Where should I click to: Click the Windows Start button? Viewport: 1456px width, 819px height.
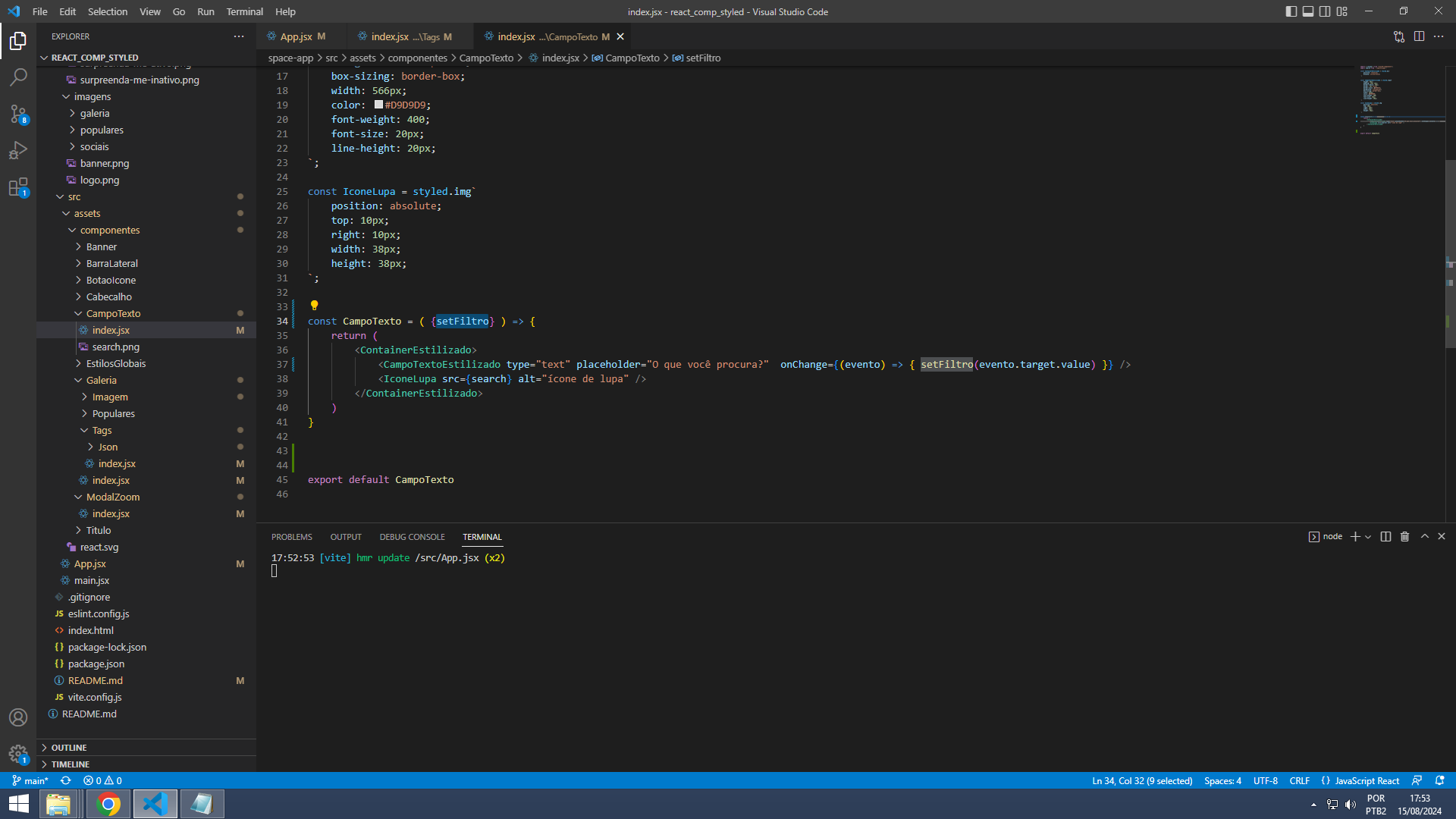point(18,804)
